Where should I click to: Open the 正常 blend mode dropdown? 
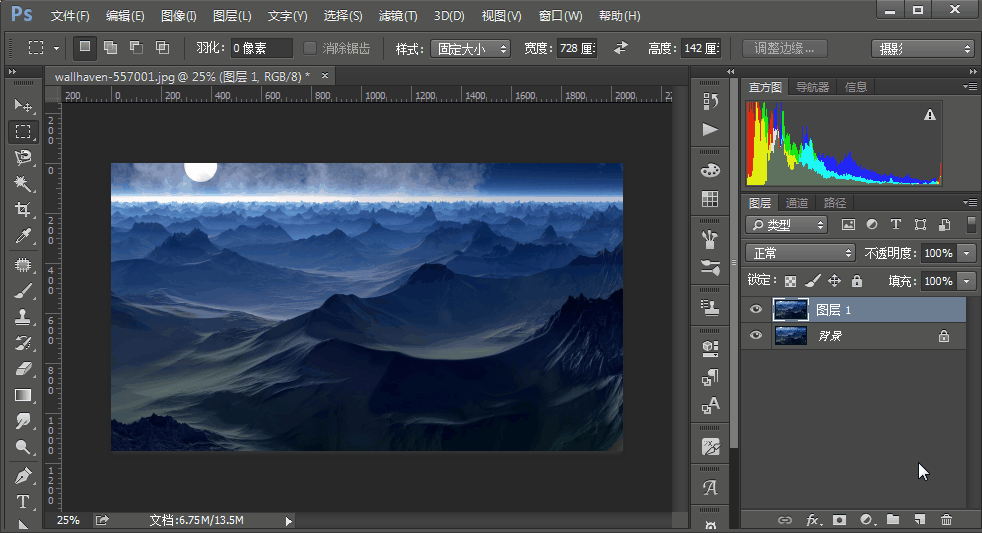click(x=800, y=253)
